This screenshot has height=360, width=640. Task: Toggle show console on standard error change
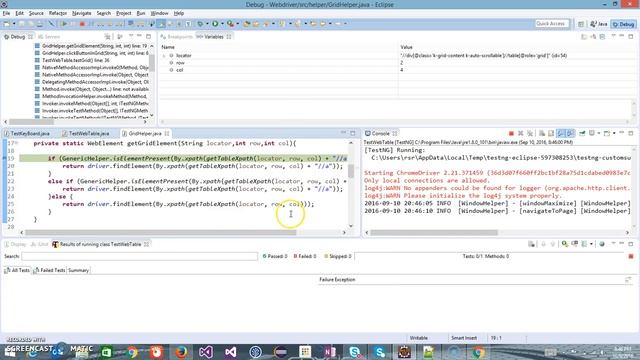[570, 133]
